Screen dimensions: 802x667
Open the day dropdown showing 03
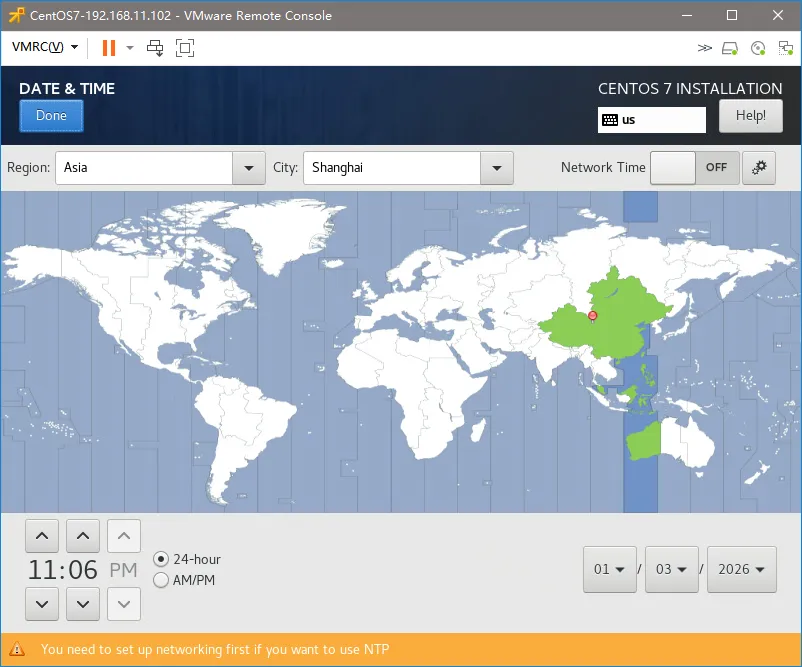pyautogui.click(x=672, y=569)
